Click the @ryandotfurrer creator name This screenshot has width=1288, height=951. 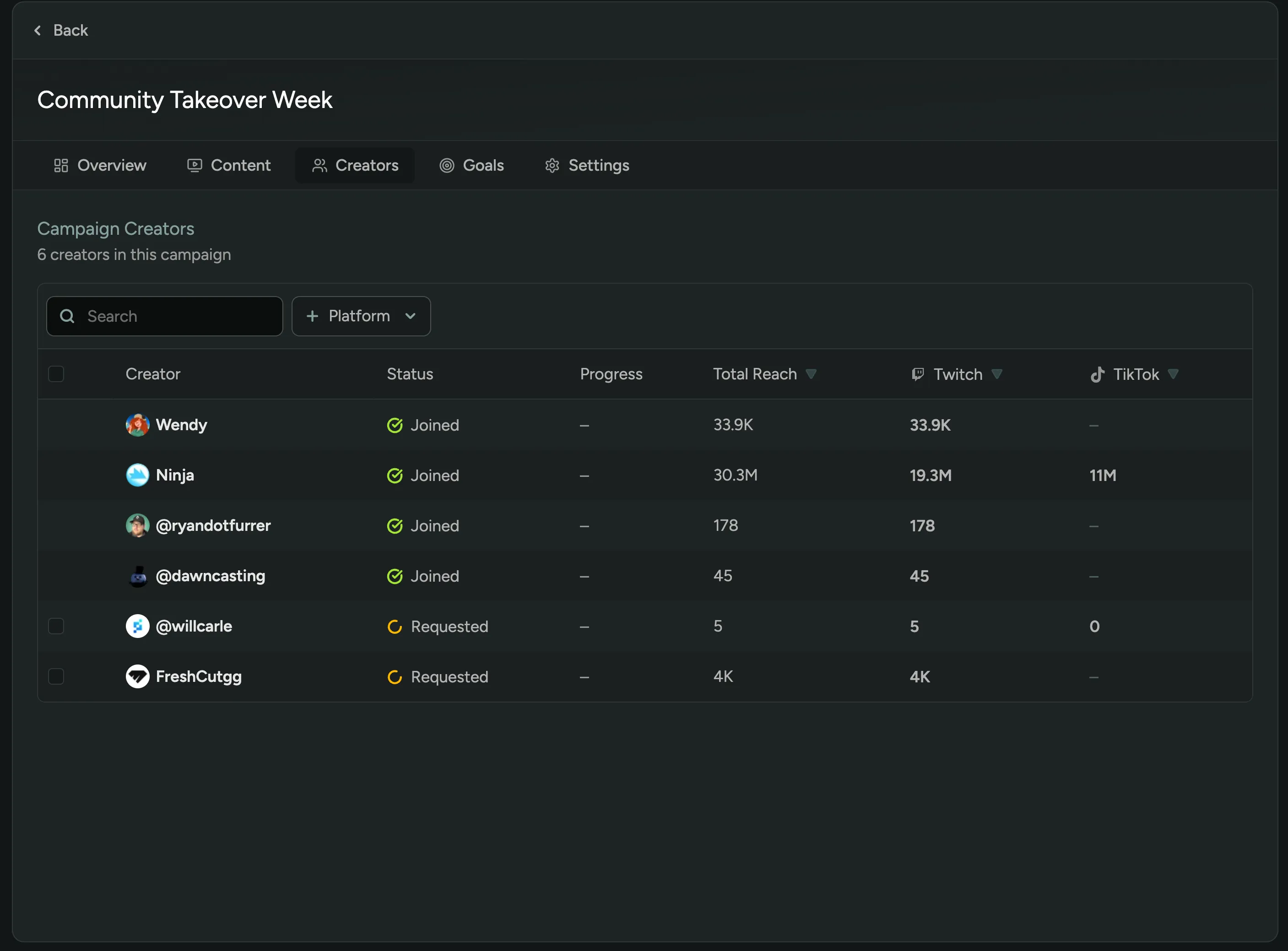coord(213,525)
